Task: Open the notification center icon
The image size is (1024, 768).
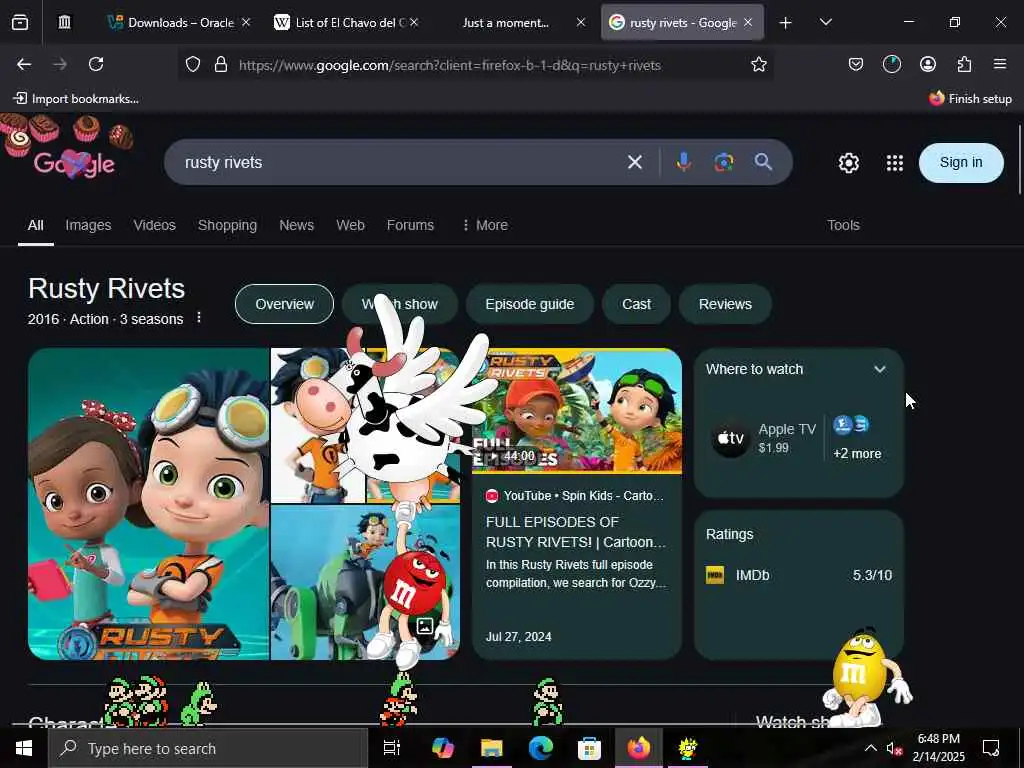Action: [x=991, y=748]
